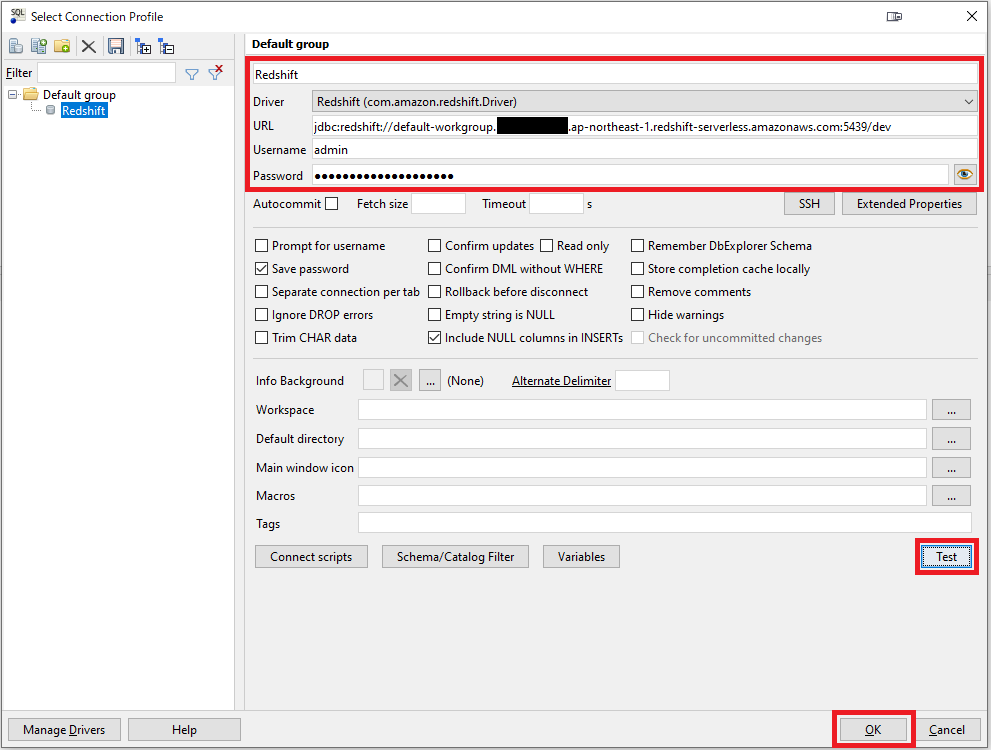Click the Password field

[630, 175]
